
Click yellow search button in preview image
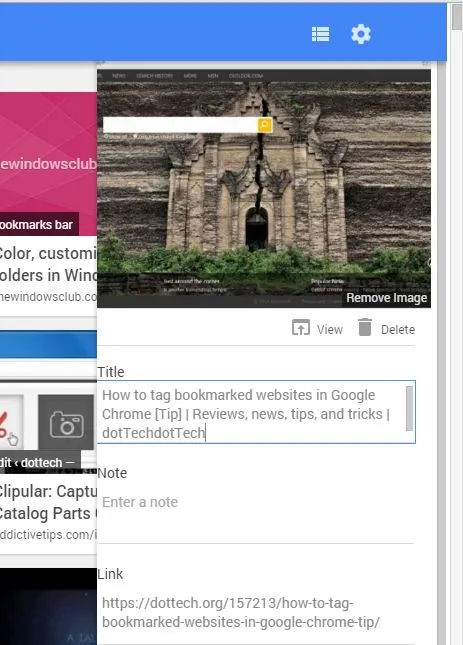(x=265, y=125)
